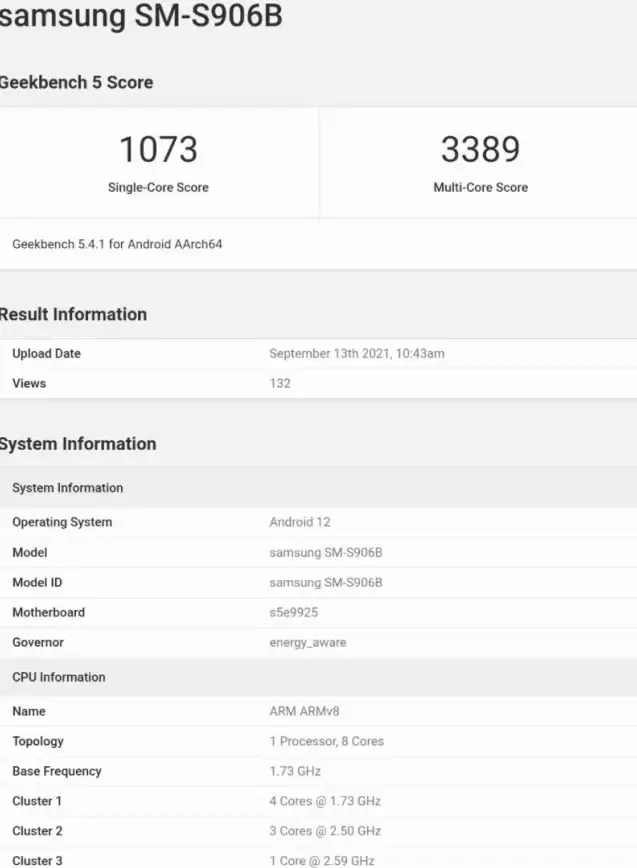The width and height of the screenshot is (637, 868).
Task: Select the energy_aware governor value
Action: 308,643
